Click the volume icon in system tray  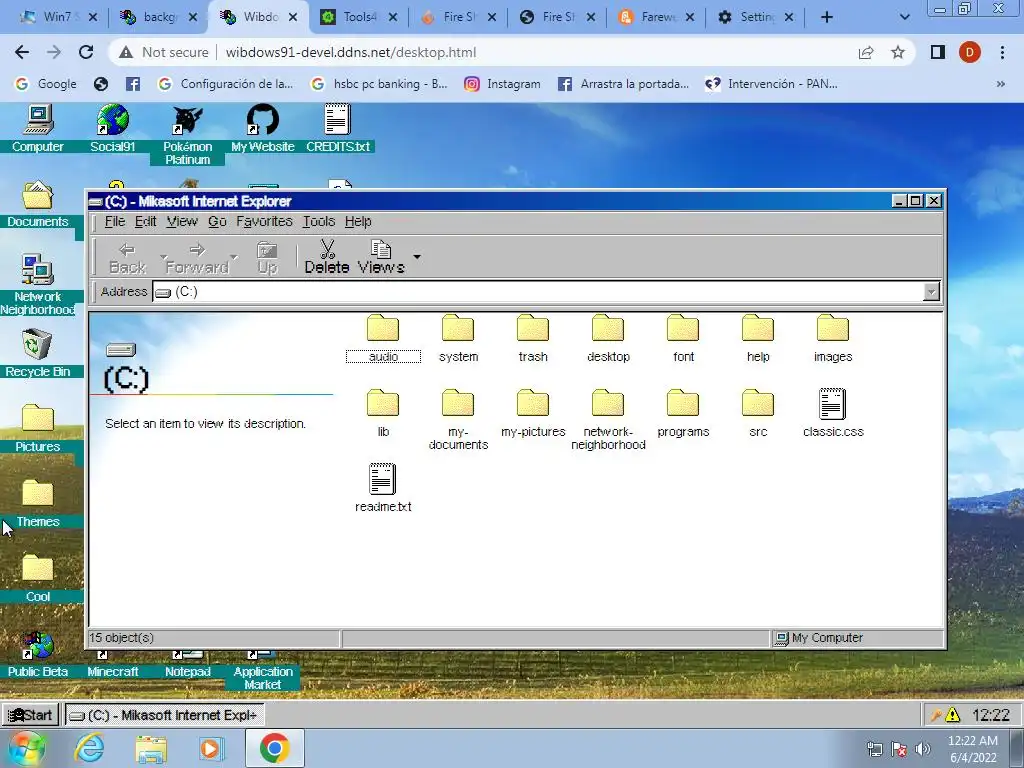click(x=923, y=749)
